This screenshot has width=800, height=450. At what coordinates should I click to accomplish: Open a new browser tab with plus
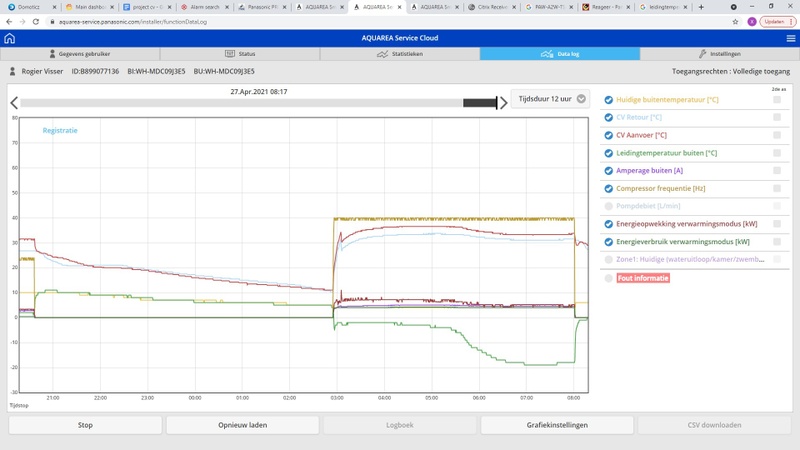pos(701,7)
